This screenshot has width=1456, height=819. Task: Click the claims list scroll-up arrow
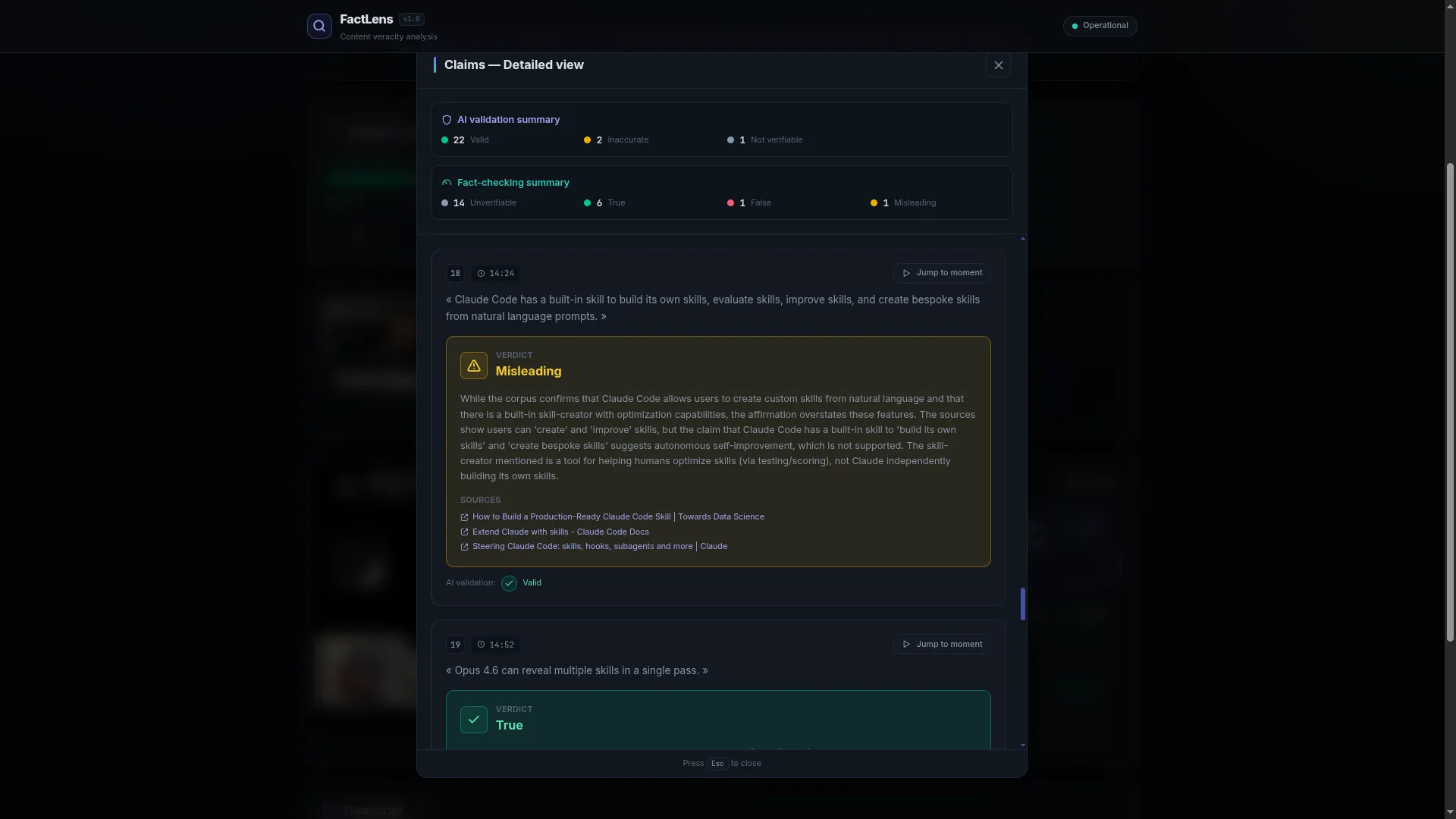[x=1023, y=239]
